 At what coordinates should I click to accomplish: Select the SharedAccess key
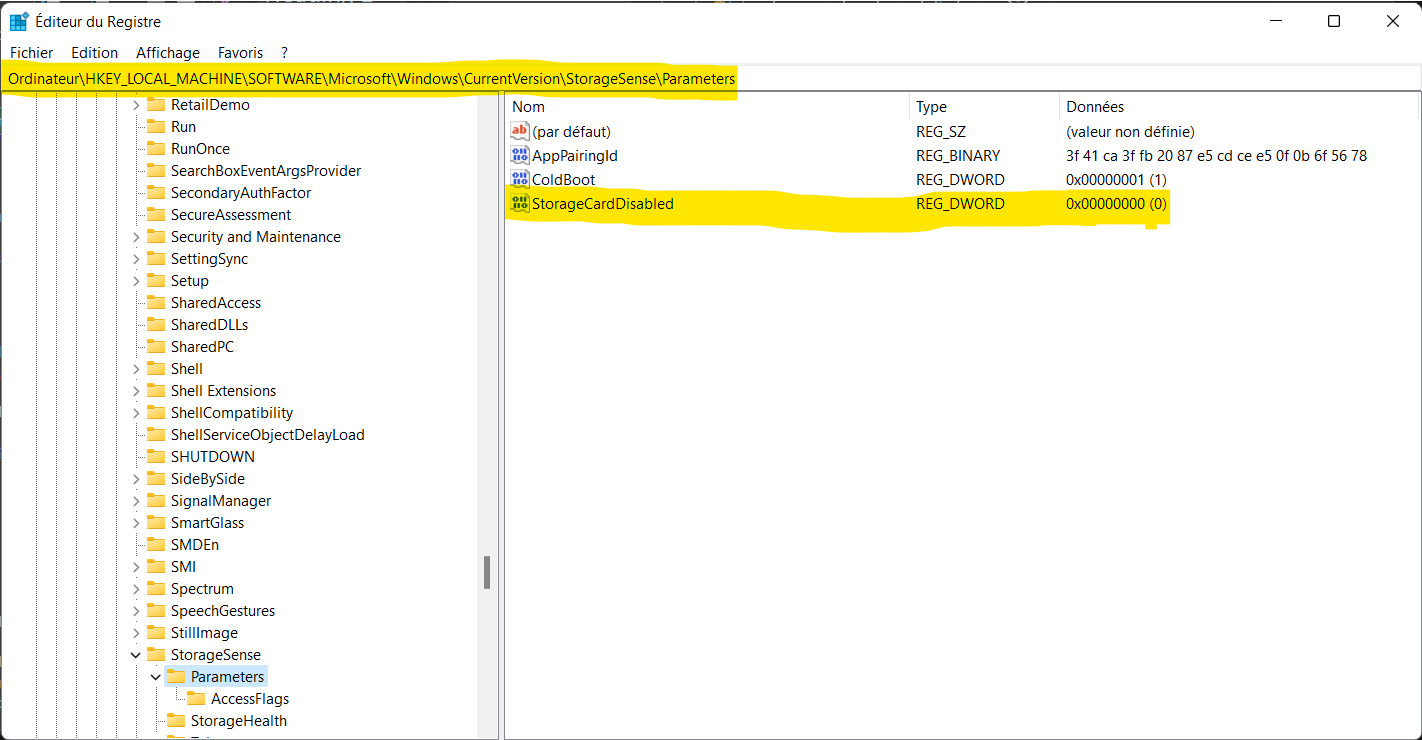pyautogui.click(x=216, y=302)
